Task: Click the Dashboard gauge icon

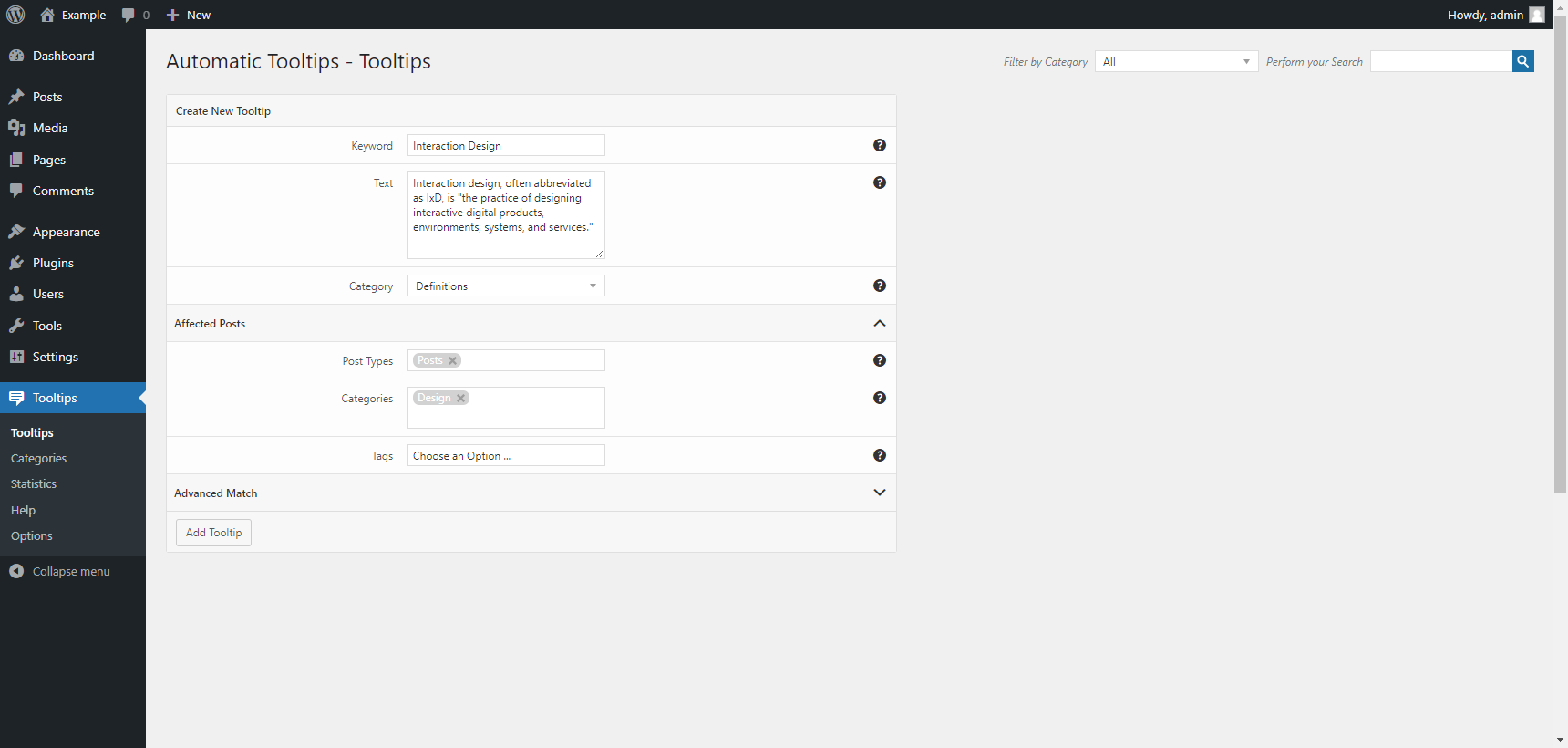Action: tap(16, 56)
